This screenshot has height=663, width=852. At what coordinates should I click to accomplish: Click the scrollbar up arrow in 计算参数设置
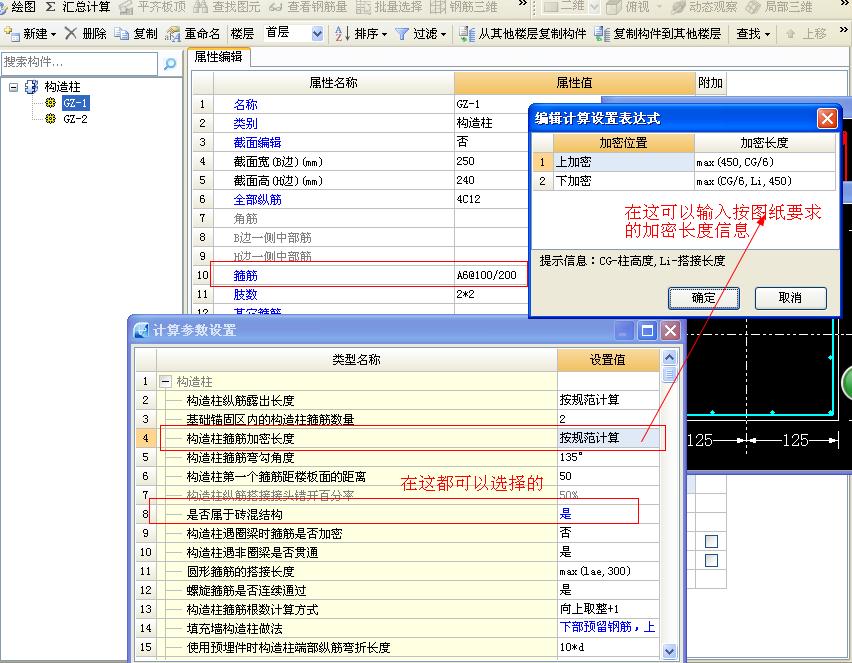point(669,357)
